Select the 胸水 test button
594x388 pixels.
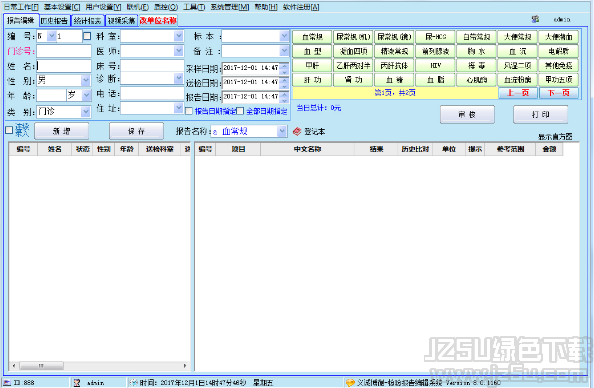point(476,51)
